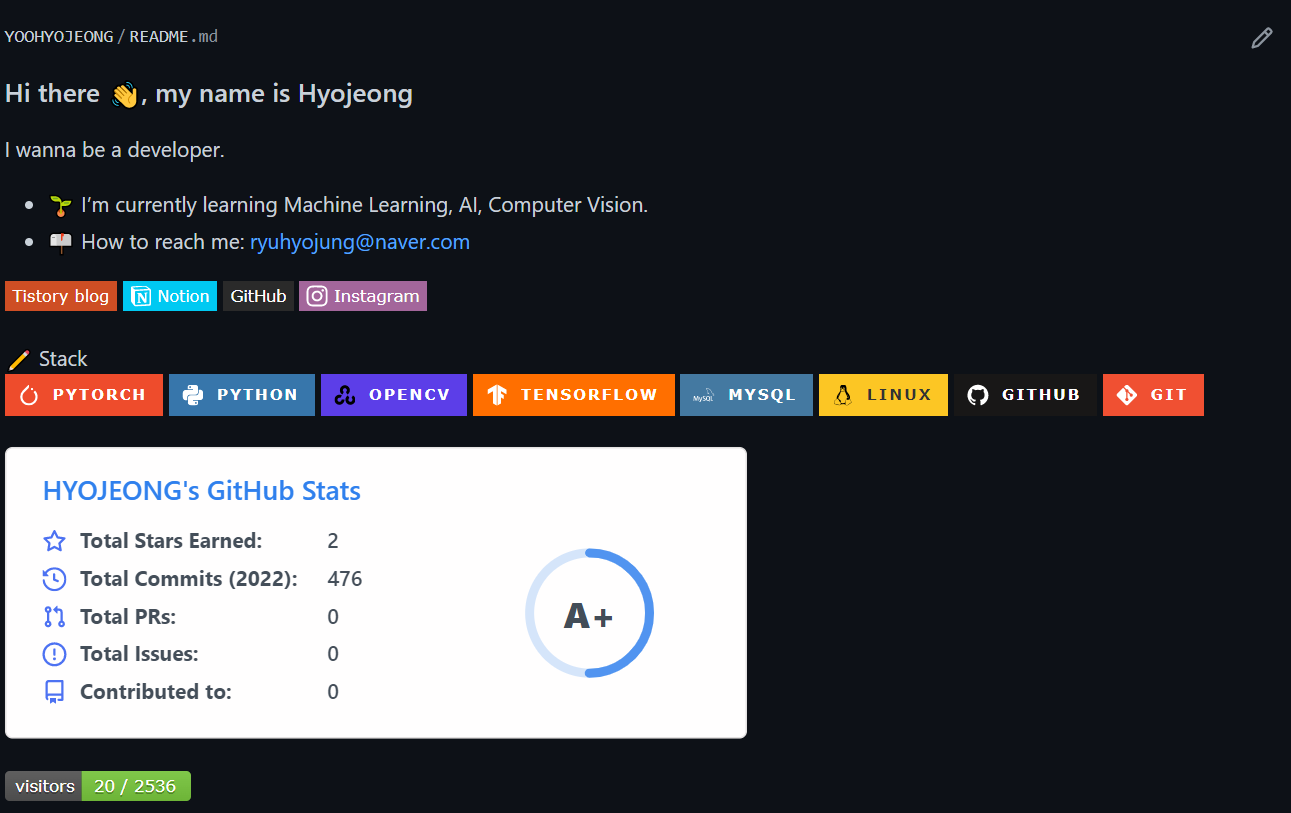Viewport: 1291px width, 813px height.
Task: Click the 476 total commits value
Action: click(x=345, y=579)
